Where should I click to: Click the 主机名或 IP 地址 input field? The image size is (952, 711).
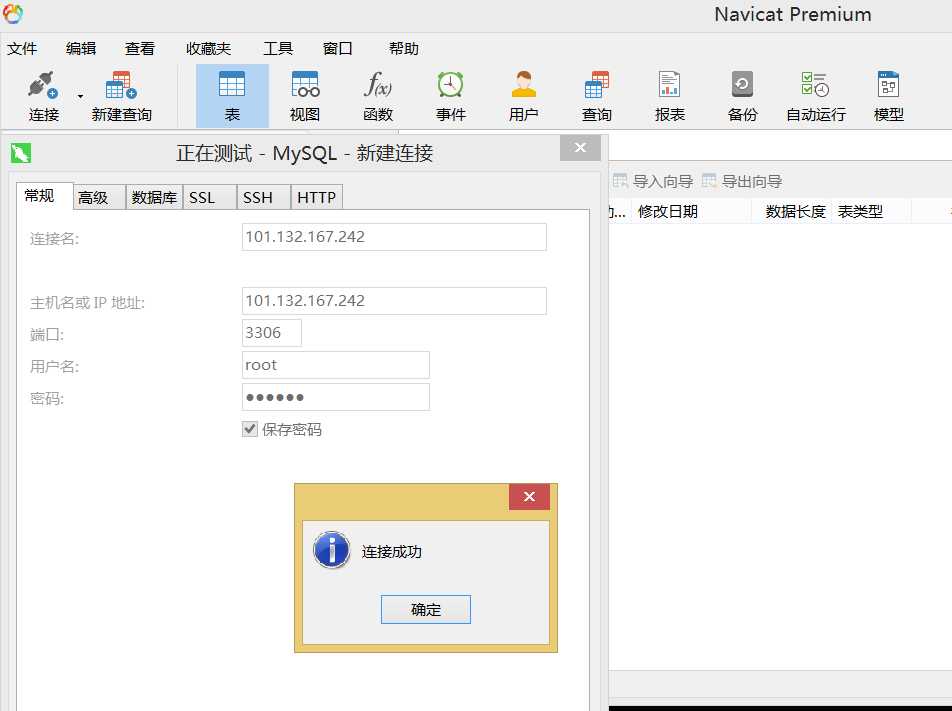pyautogui.click(x=394, y=301)
